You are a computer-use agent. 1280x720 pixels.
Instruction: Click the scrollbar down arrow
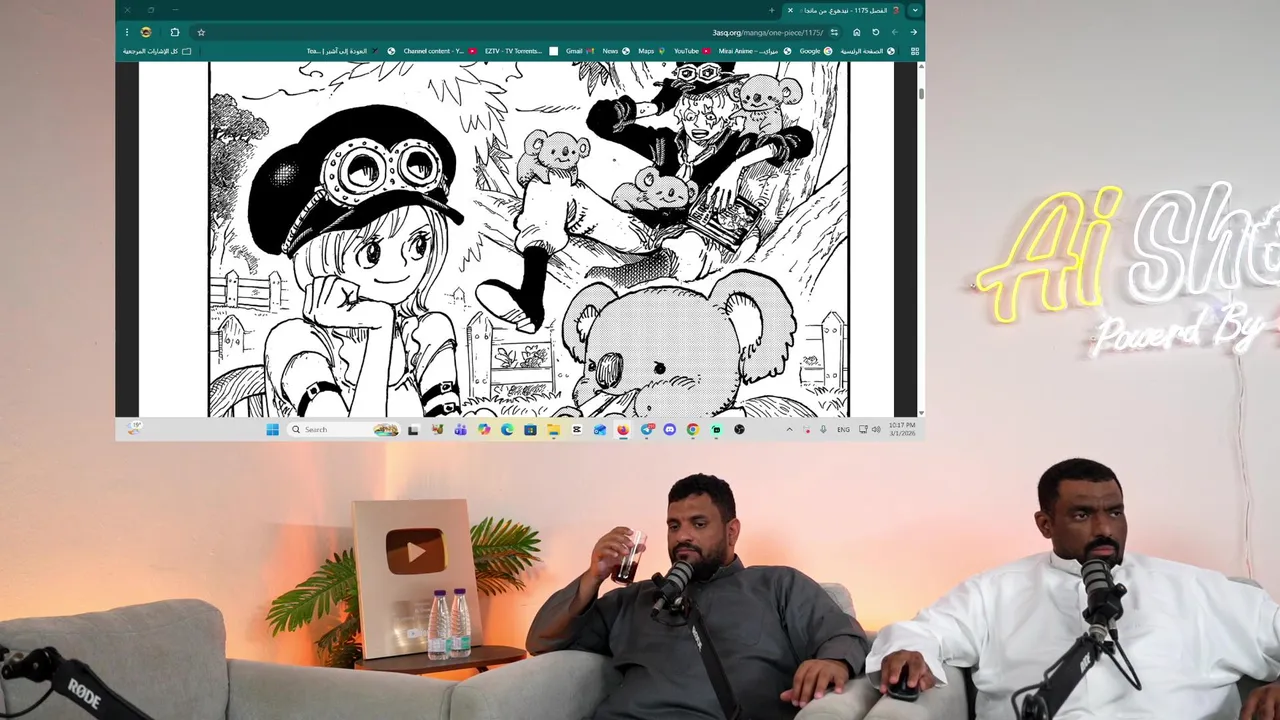tap(921, 412)
